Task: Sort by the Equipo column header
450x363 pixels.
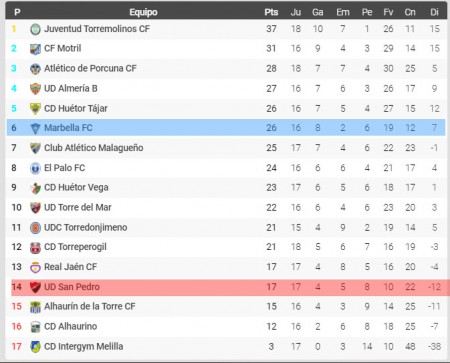Action: tap(143, 12)
